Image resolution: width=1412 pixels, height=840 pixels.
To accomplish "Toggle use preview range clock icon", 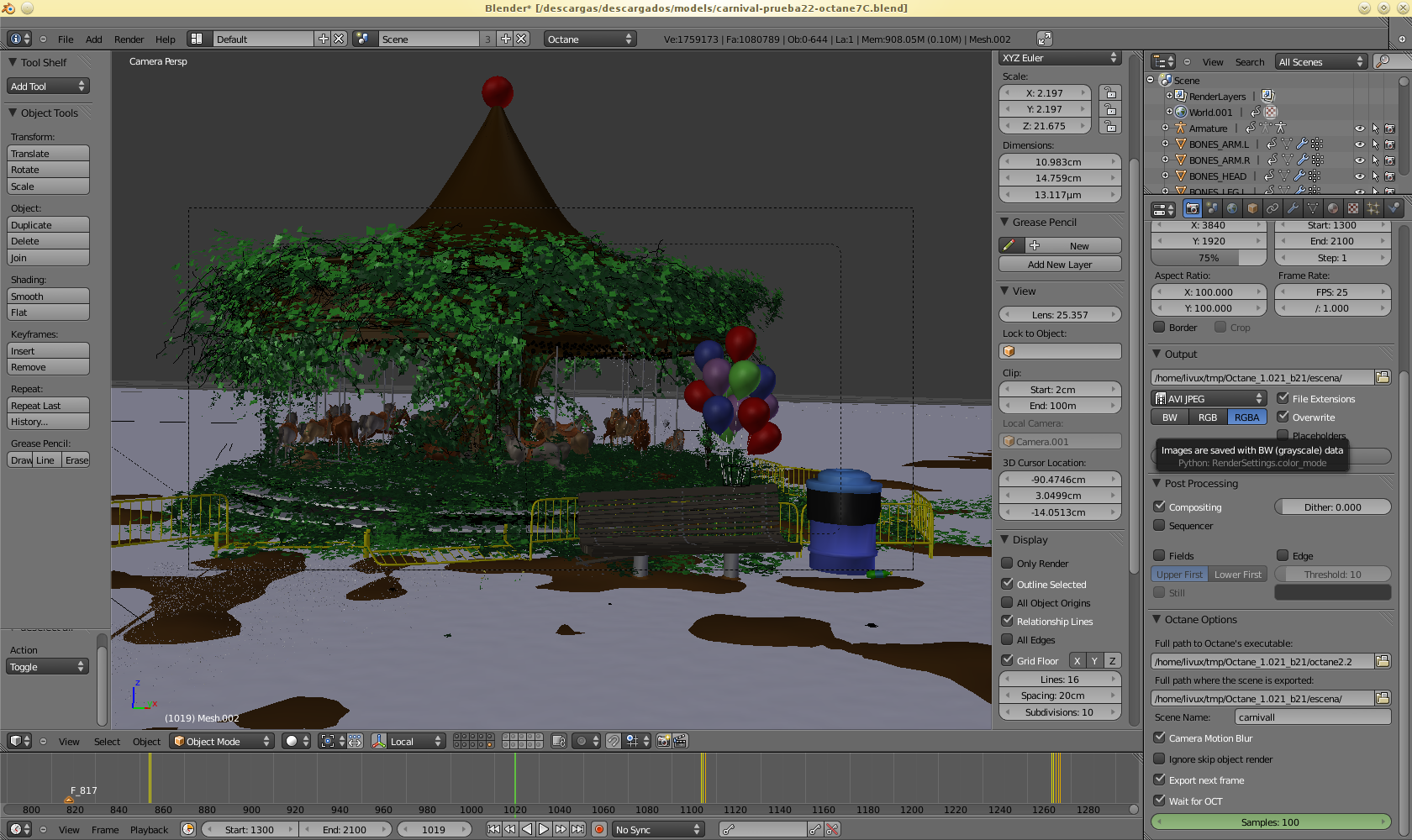I will [188, 829].
